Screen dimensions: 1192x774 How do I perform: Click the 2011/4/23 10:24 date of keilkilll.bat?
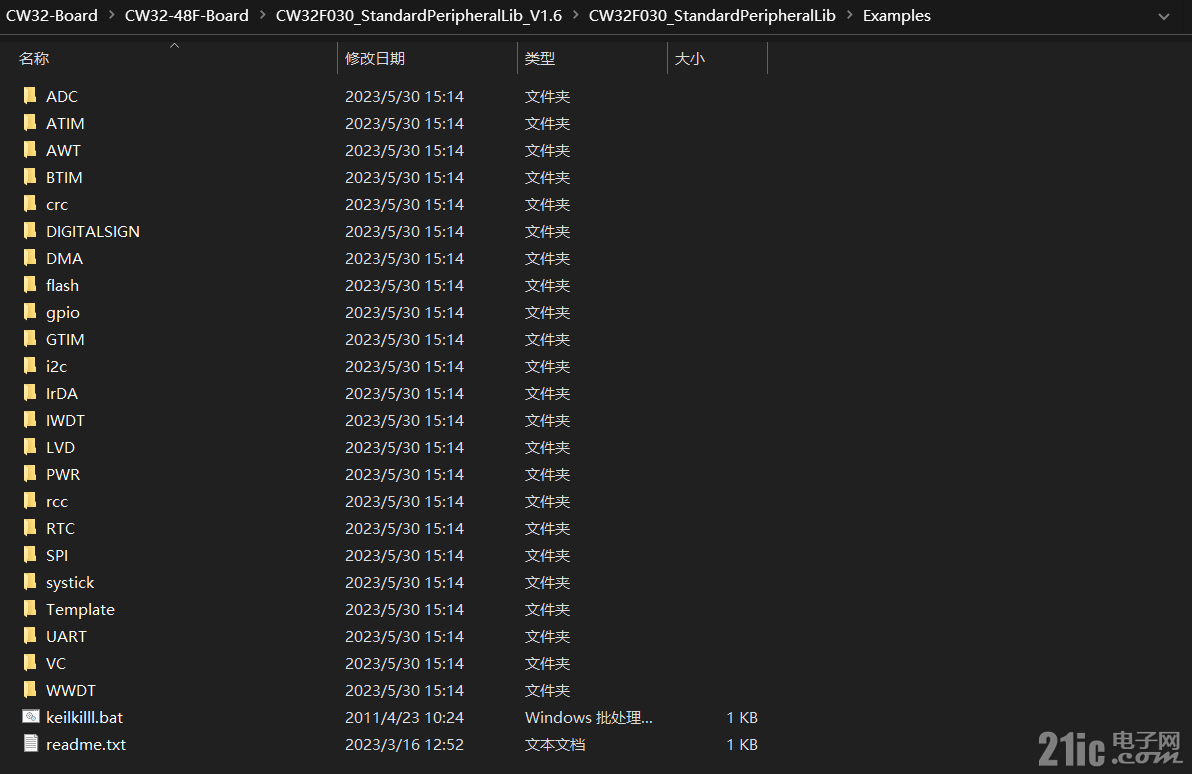click(x=404, y=717)
